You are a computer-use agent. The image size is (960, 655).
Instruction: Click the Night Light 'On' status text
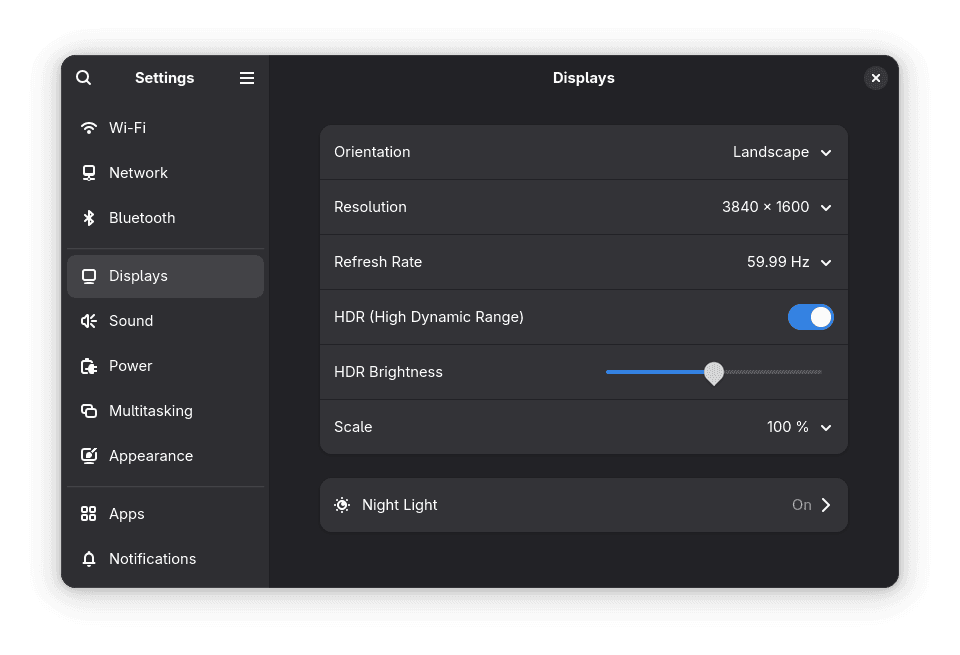801,505
